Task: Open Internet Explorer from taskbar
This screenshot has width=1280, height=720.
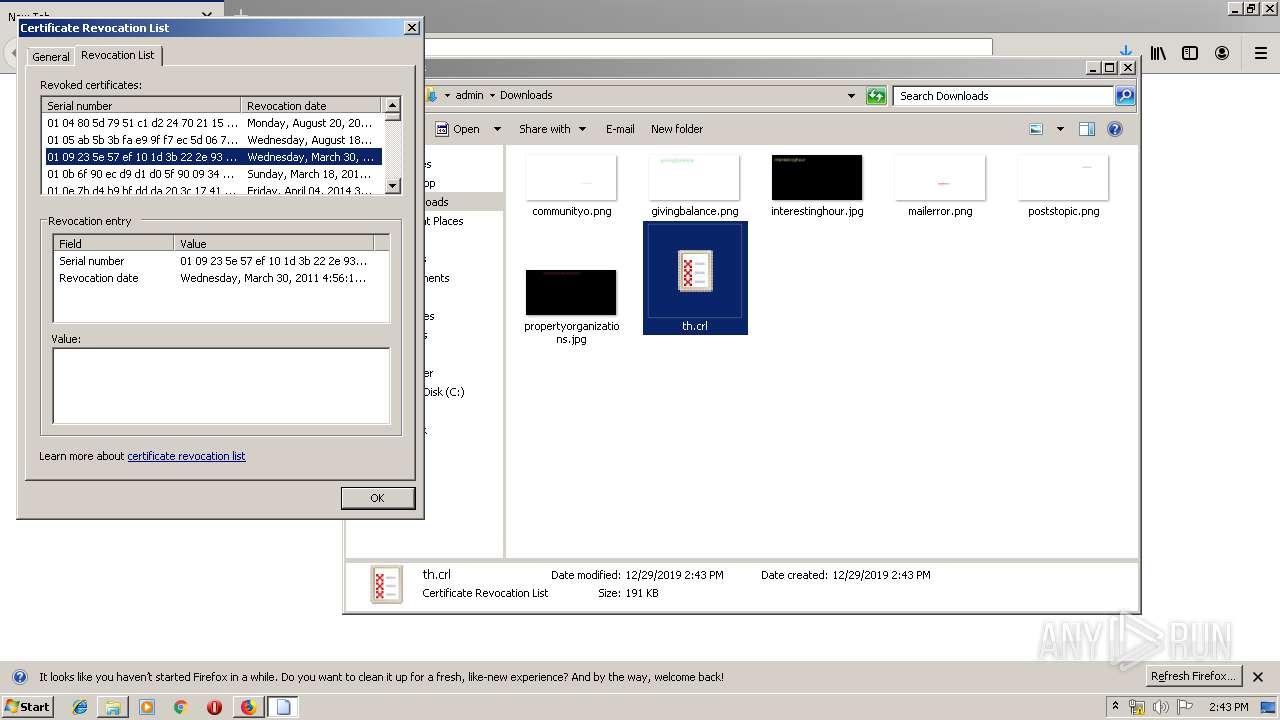Action: coord(81,707)
